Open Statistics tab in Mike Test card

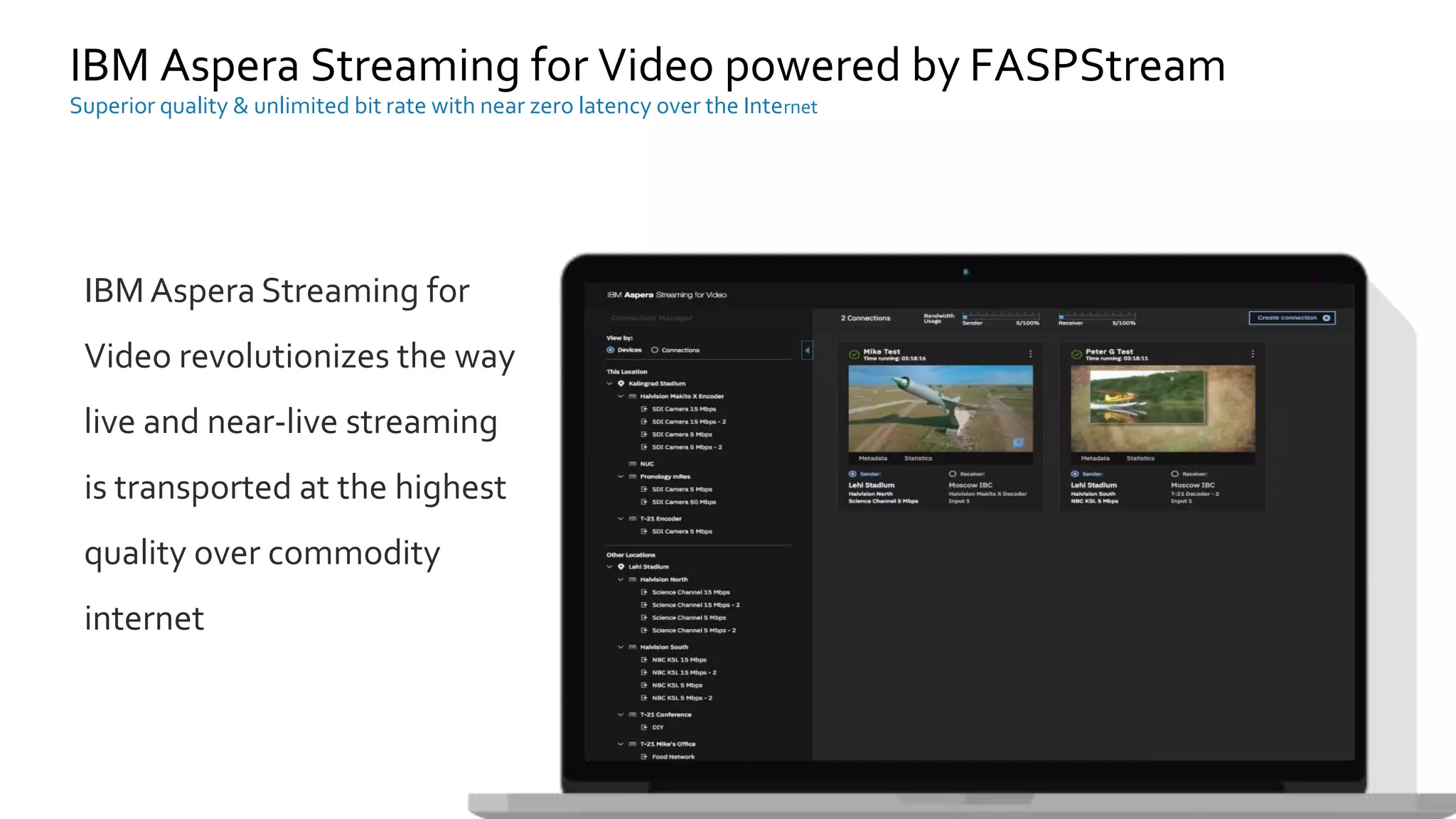[x=918, y=459]
